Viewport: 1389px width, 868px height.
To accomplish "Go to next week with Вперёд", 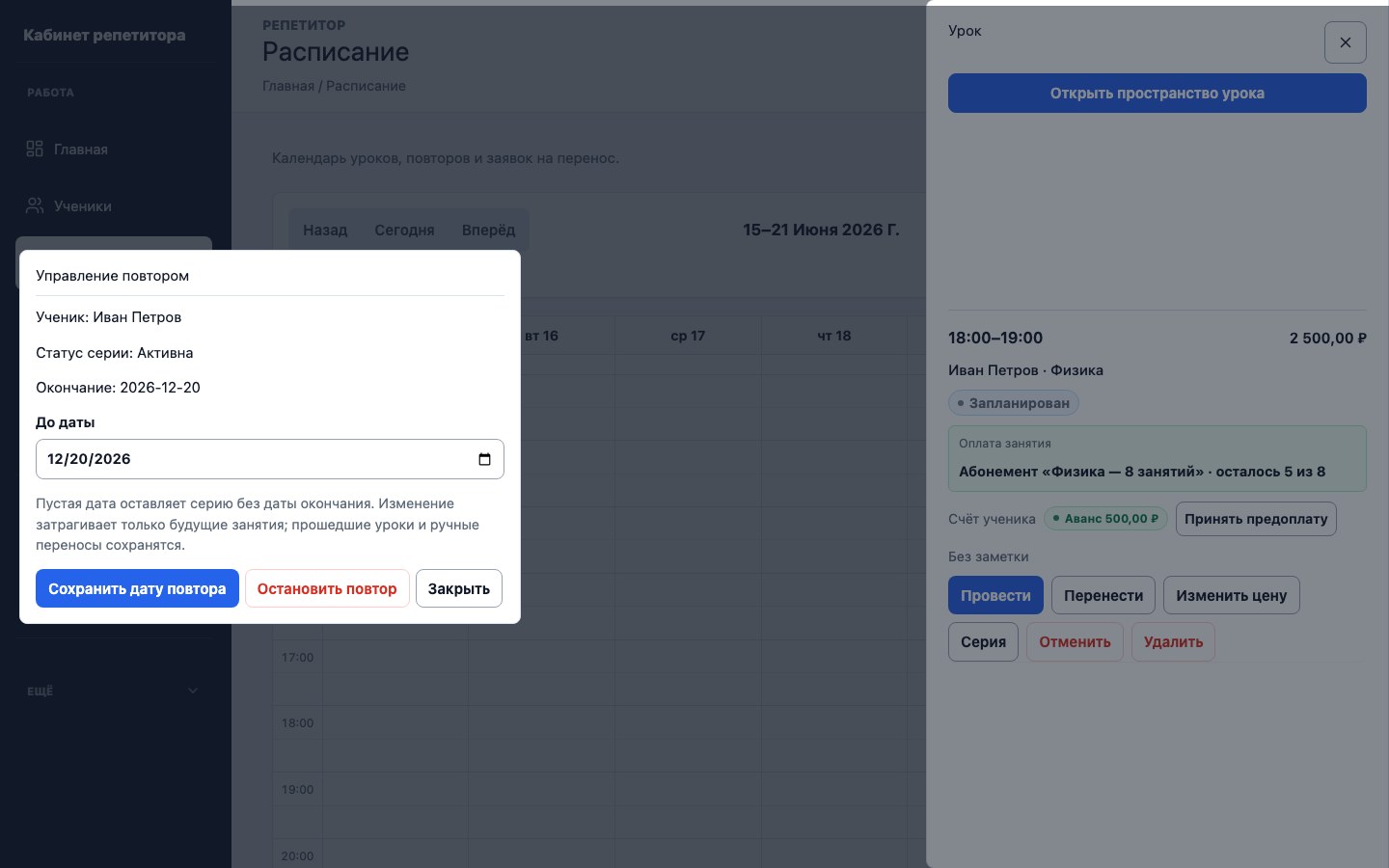I will [x=488, y=231].
